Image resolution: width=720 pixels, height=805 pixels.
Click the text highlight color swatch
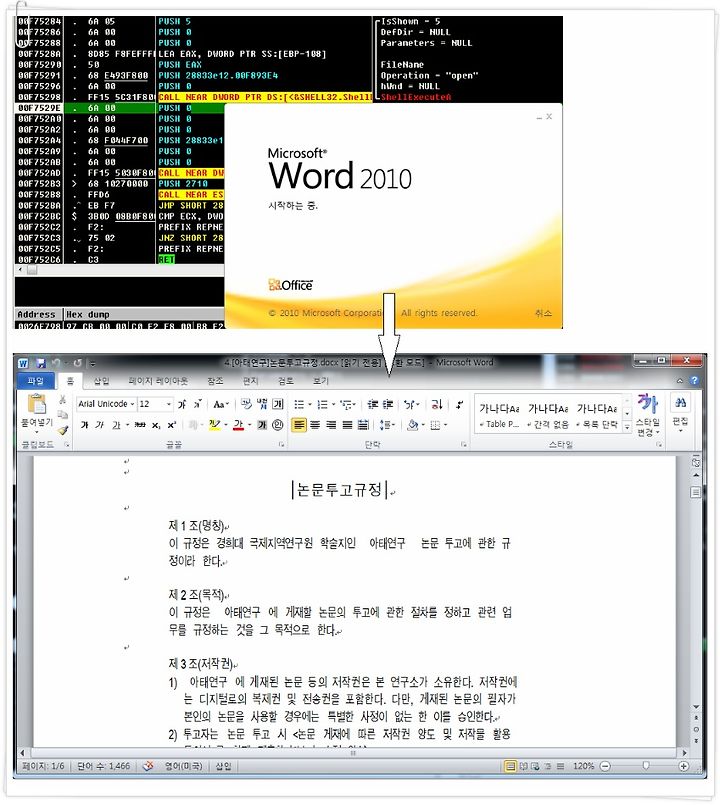215,425
